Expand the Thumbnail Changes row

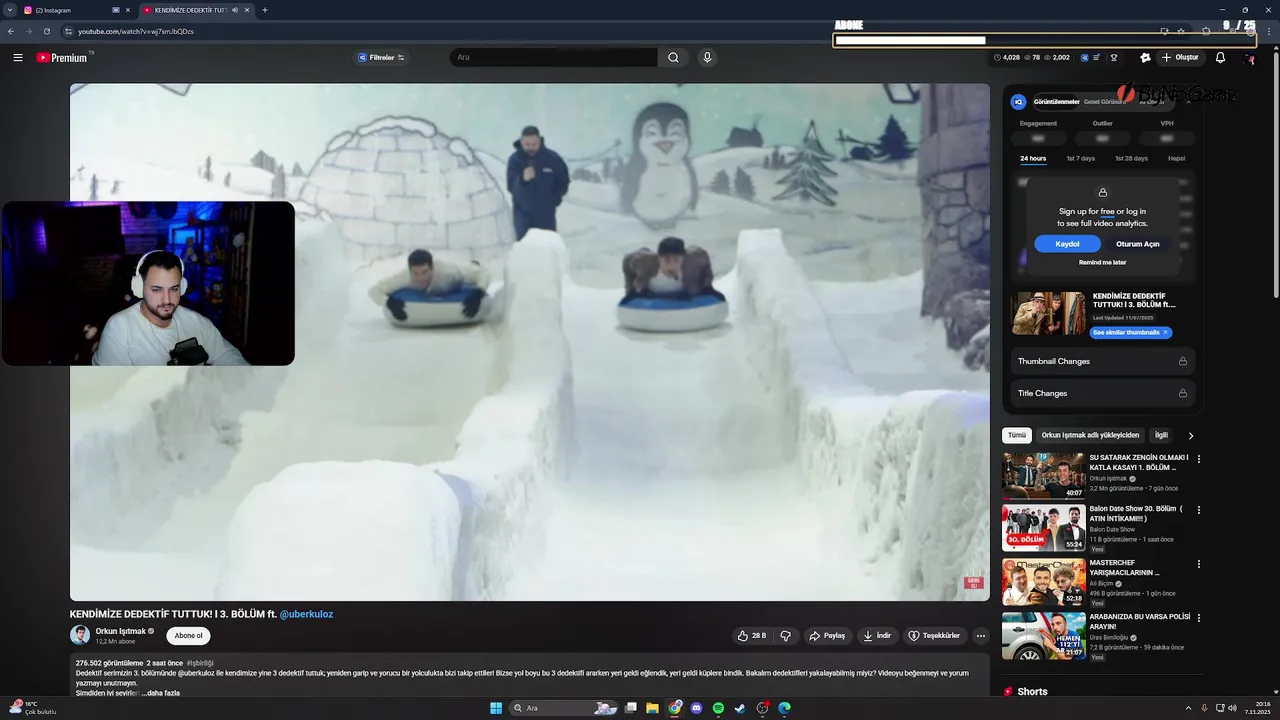coord(1102,361)
